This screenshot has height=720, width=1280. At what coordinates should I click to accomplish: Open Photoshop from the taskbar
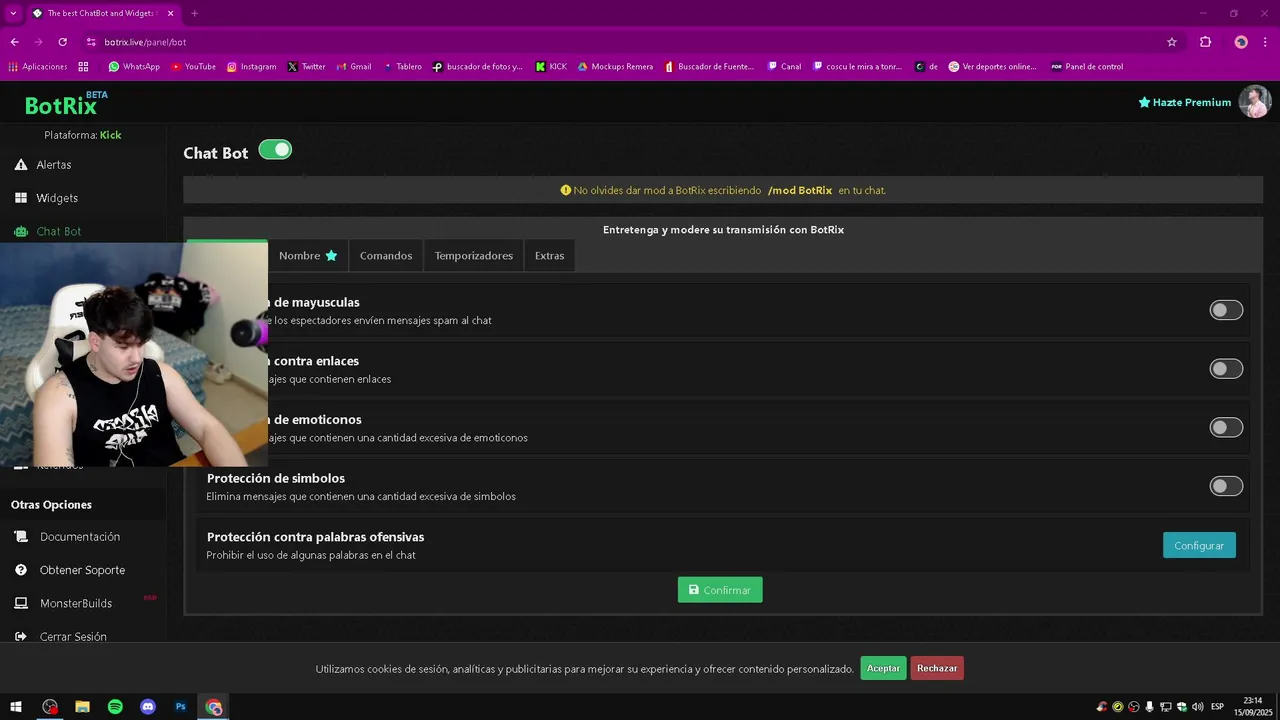click(181, 707)
